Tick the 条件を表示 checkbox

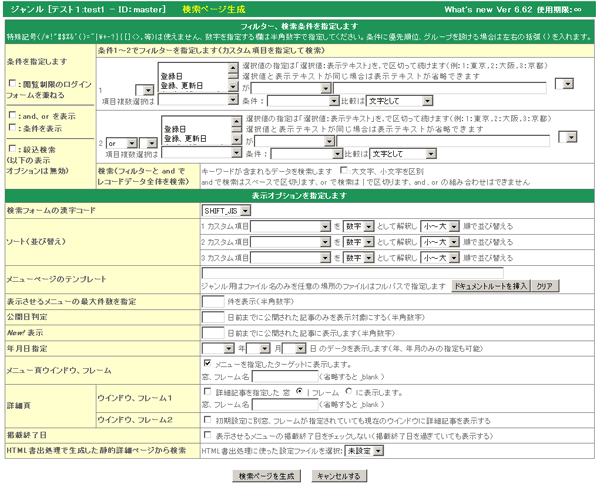coord(13,127)
